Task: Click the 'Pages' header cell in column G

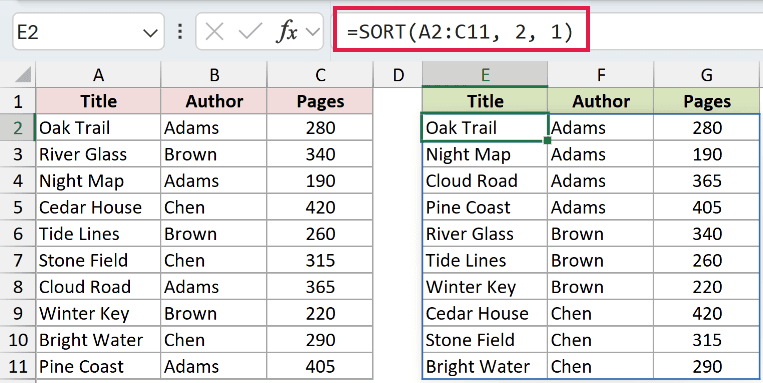Action: pyautogui.click(x=707, y=101)
